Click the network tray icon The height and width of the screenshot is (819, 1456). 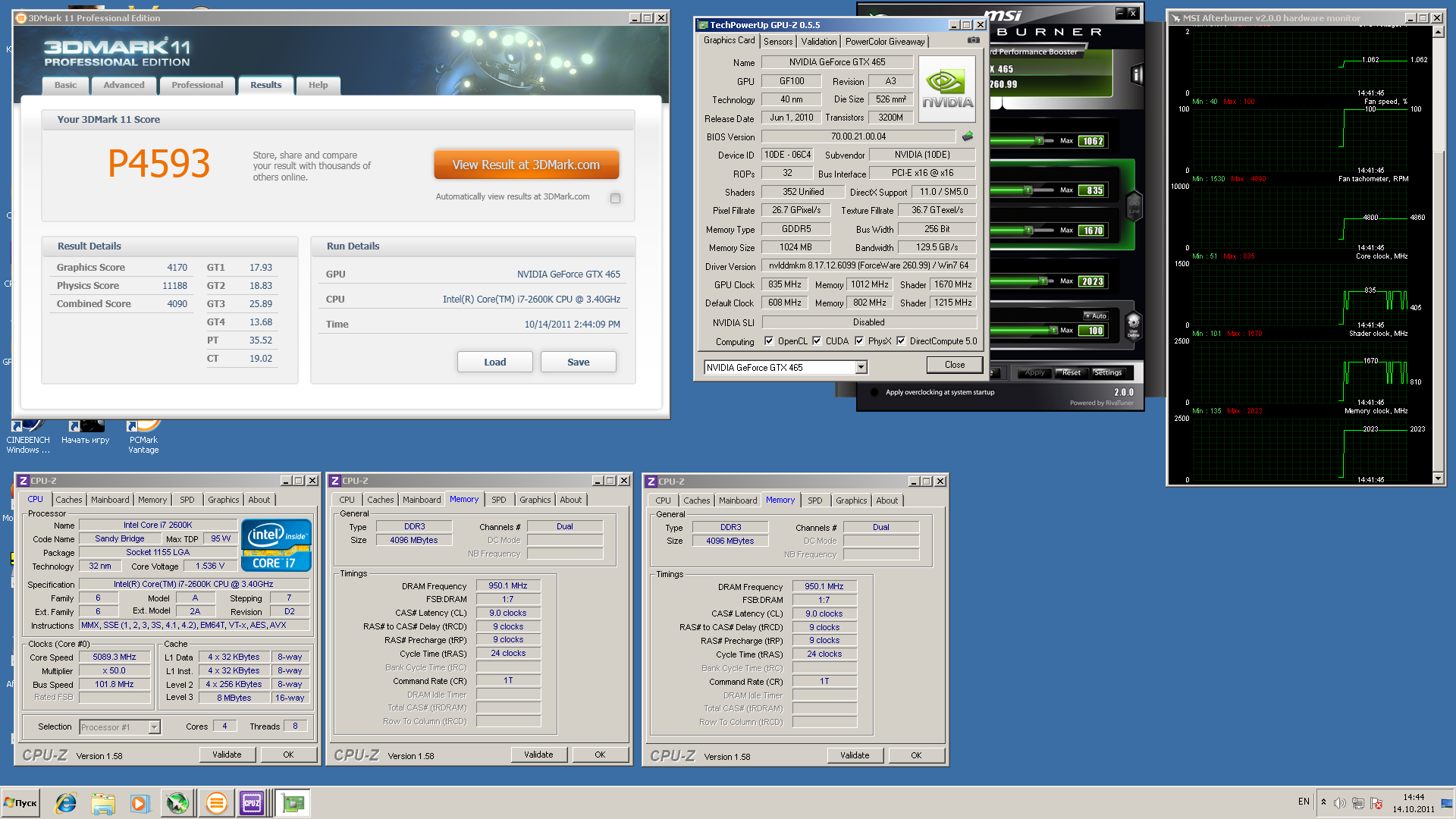(1357, 803)
